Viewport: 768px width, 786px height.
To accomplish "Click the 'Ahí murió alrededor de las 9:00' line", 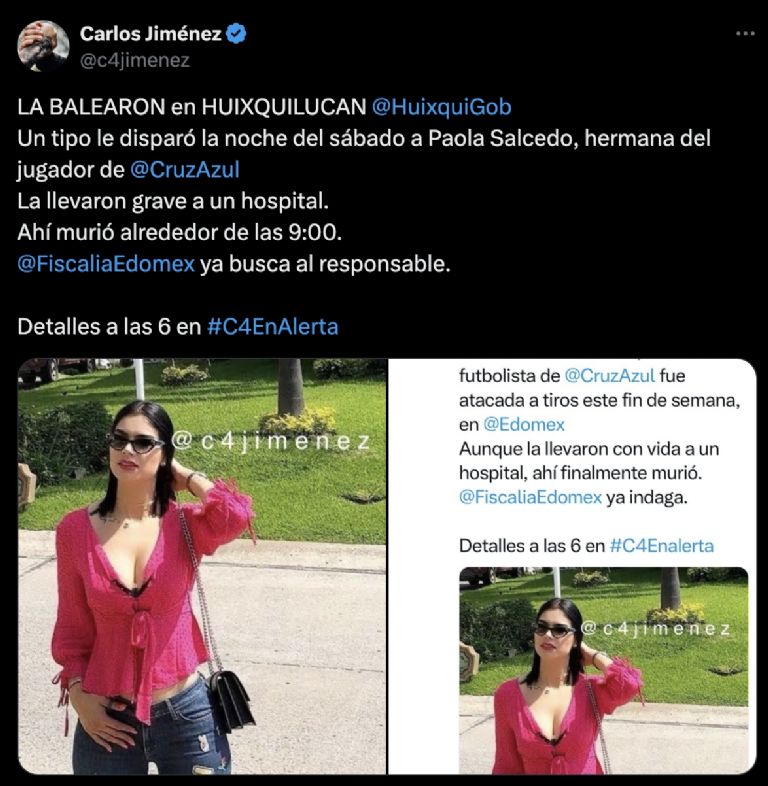I will coord(179,232).
